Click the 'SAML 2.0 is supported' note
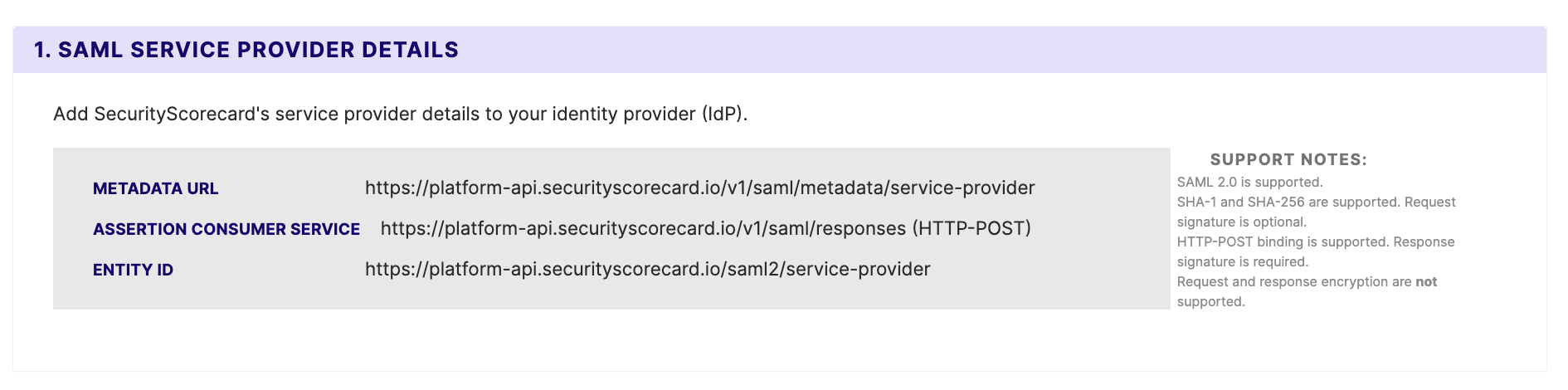Screen dimensions: 1568x390 (x=1250, y=182)
